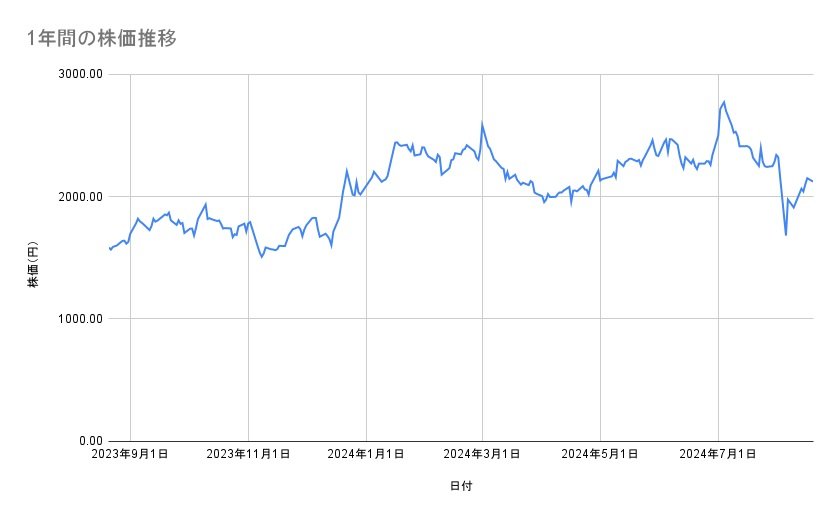The width and height of the screenshot is (839, 519).
Task: Select the 2023年9月1日 date label
Action: [x=131, y=455]
